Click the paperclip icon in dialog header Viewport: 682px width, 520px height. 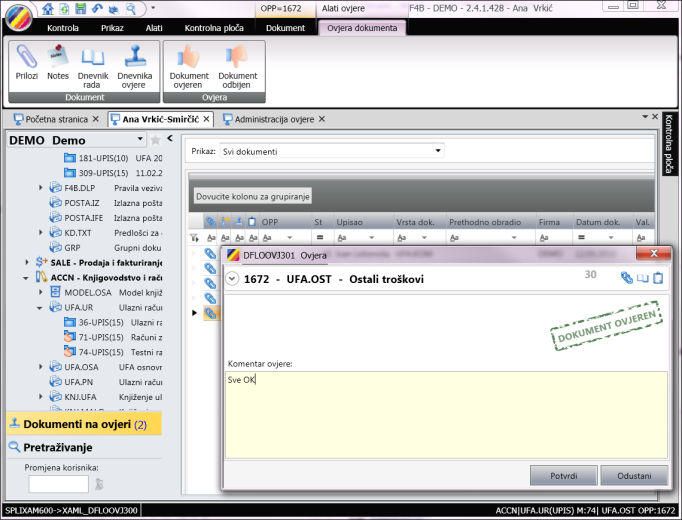(x=626, y=279)
